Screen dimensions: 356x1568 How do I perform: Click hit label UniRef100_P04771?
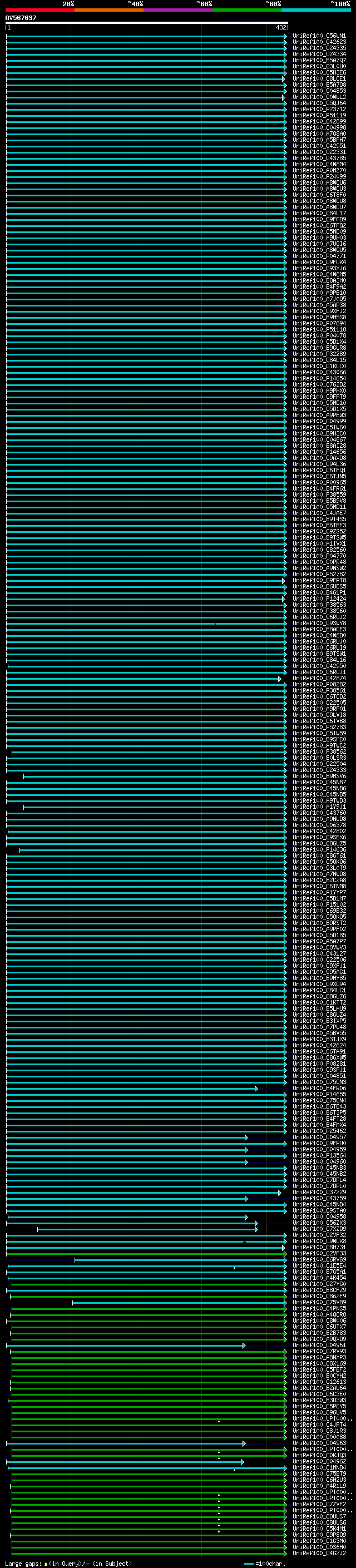point(319,256)
